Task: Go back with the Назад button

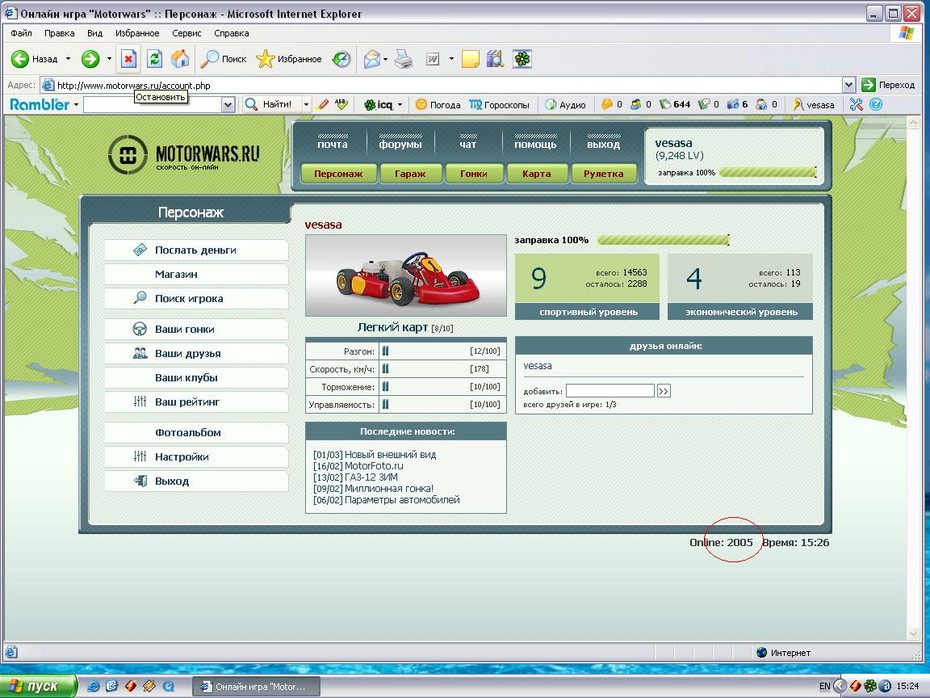Action: [34, 59]
